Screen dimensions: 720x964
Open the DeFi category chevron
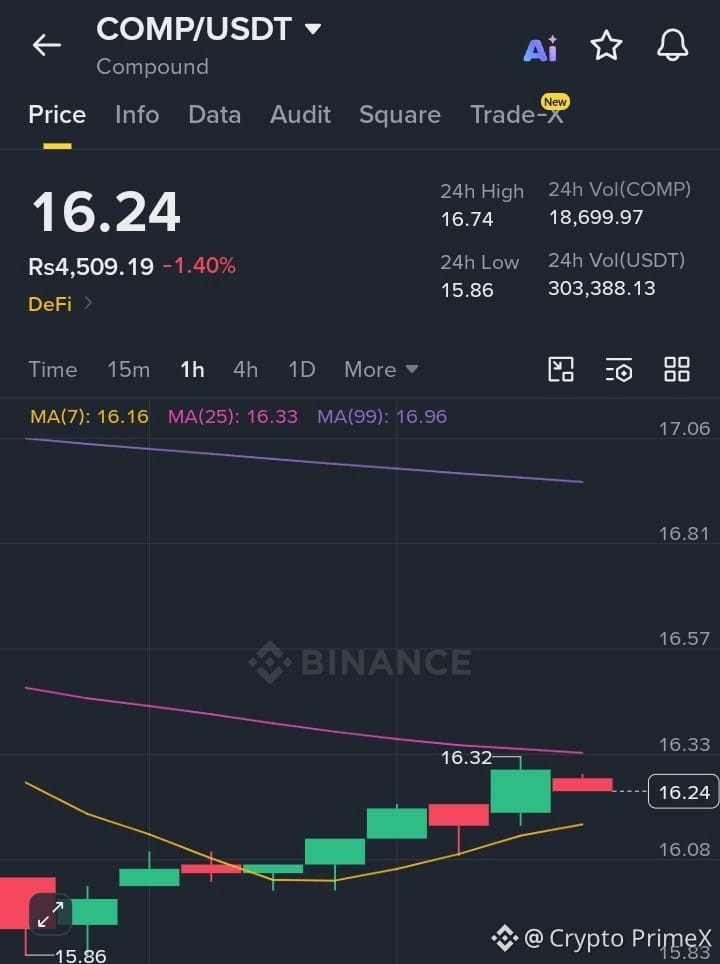coord(87,302)
